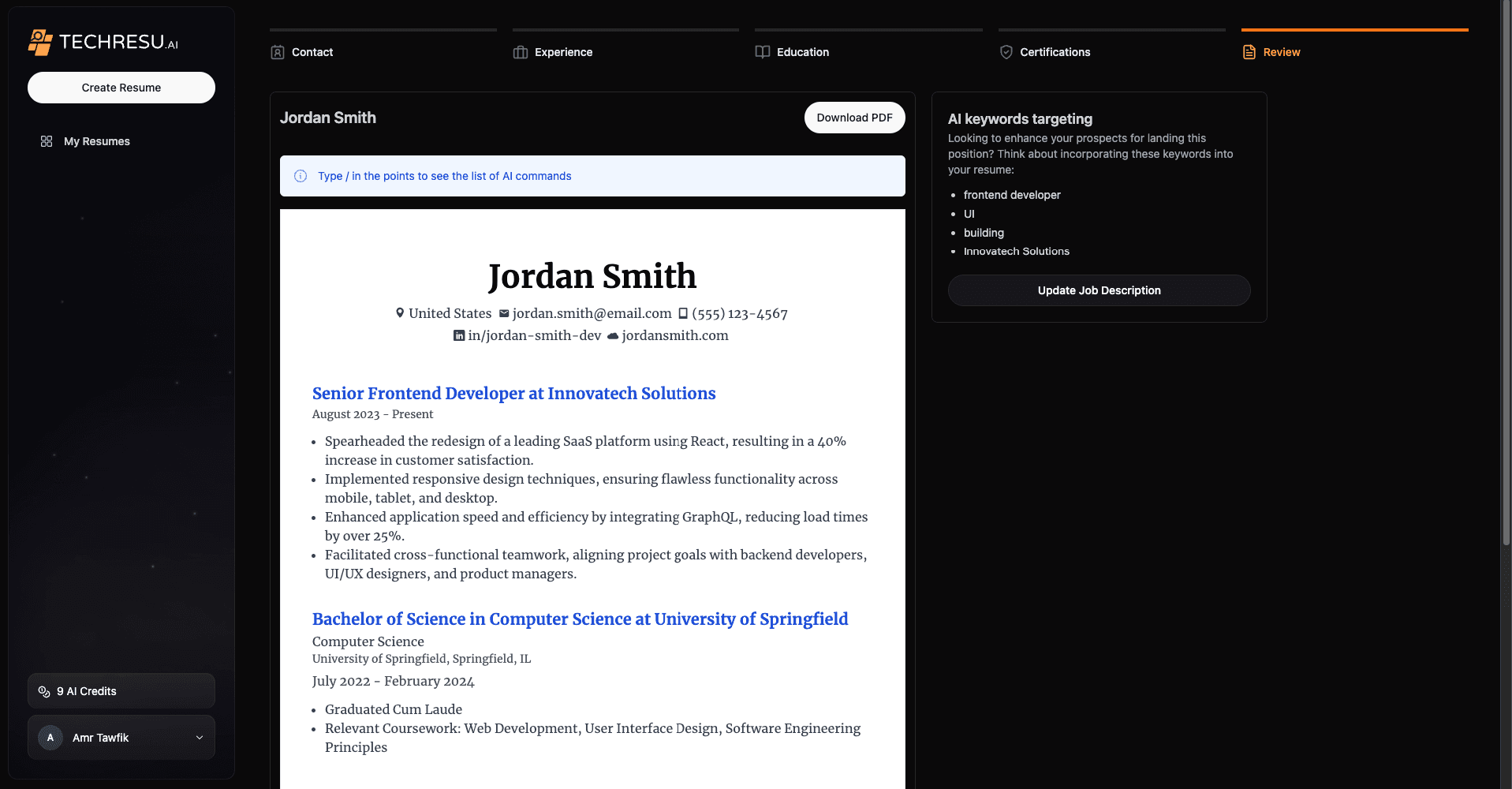The image size is (1512, 789).
Task: Click the user avatar labeled A
Action: click(x=50, y=738)
